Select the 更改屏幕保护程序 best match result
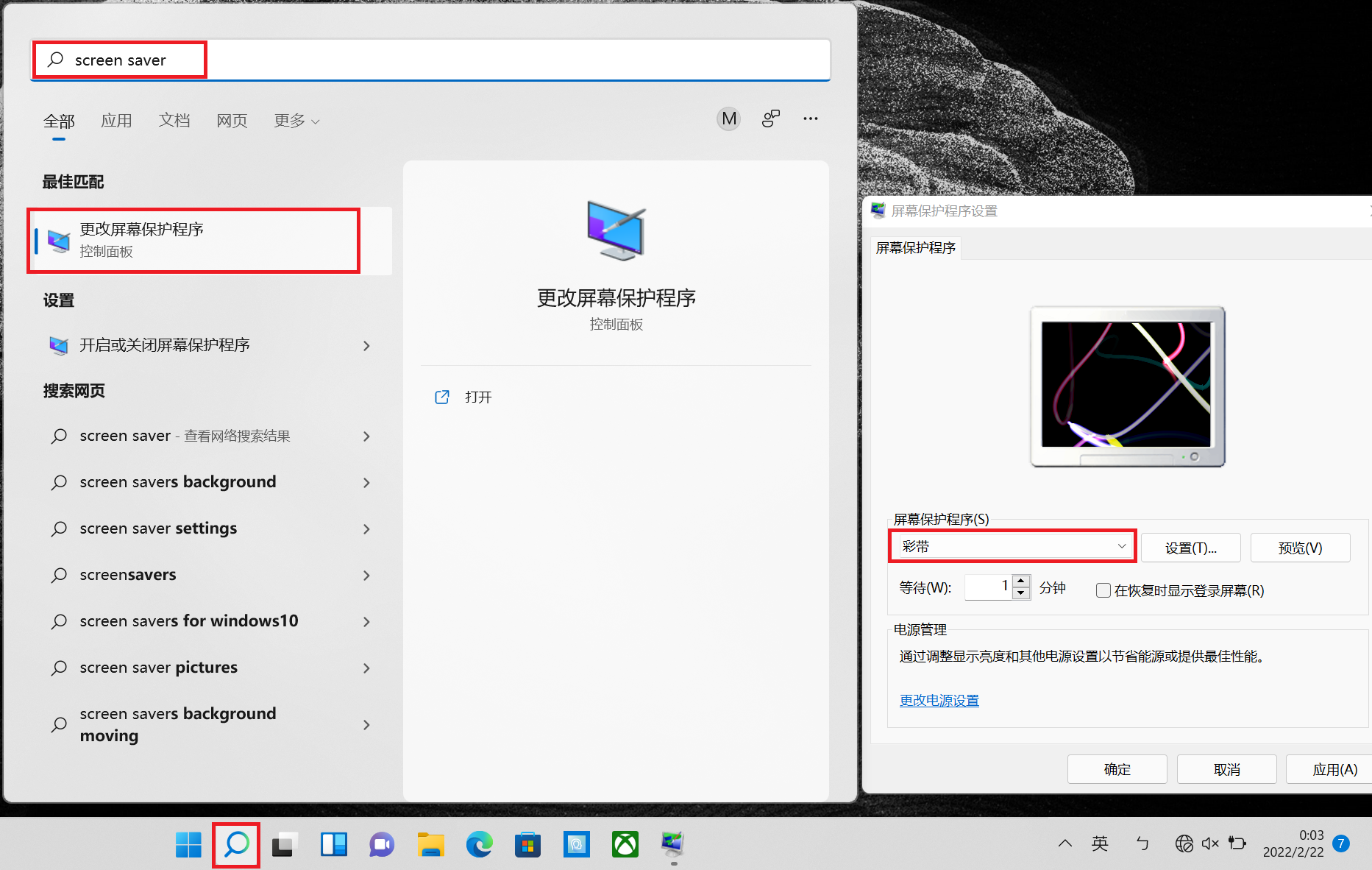This screenshot has width=1372, height=870. tap(193, 241)
